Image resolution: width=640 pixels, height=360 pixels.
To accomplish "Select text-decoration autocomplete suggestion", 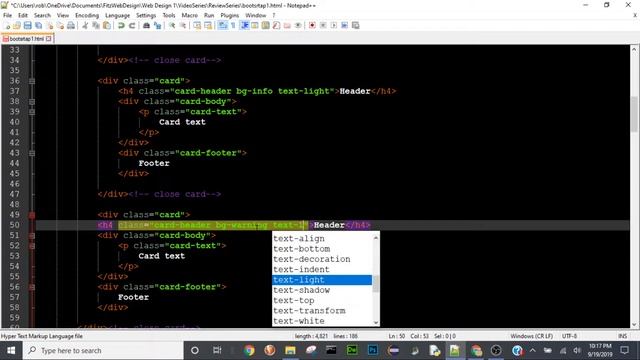I will 322,259.
